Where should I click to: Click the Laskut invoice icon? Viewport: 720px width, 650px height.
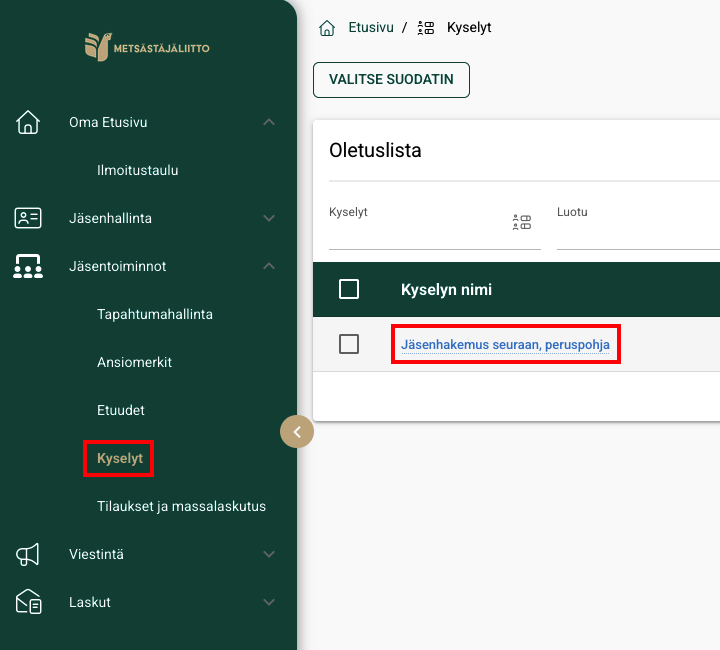click(x=28, y=602)
